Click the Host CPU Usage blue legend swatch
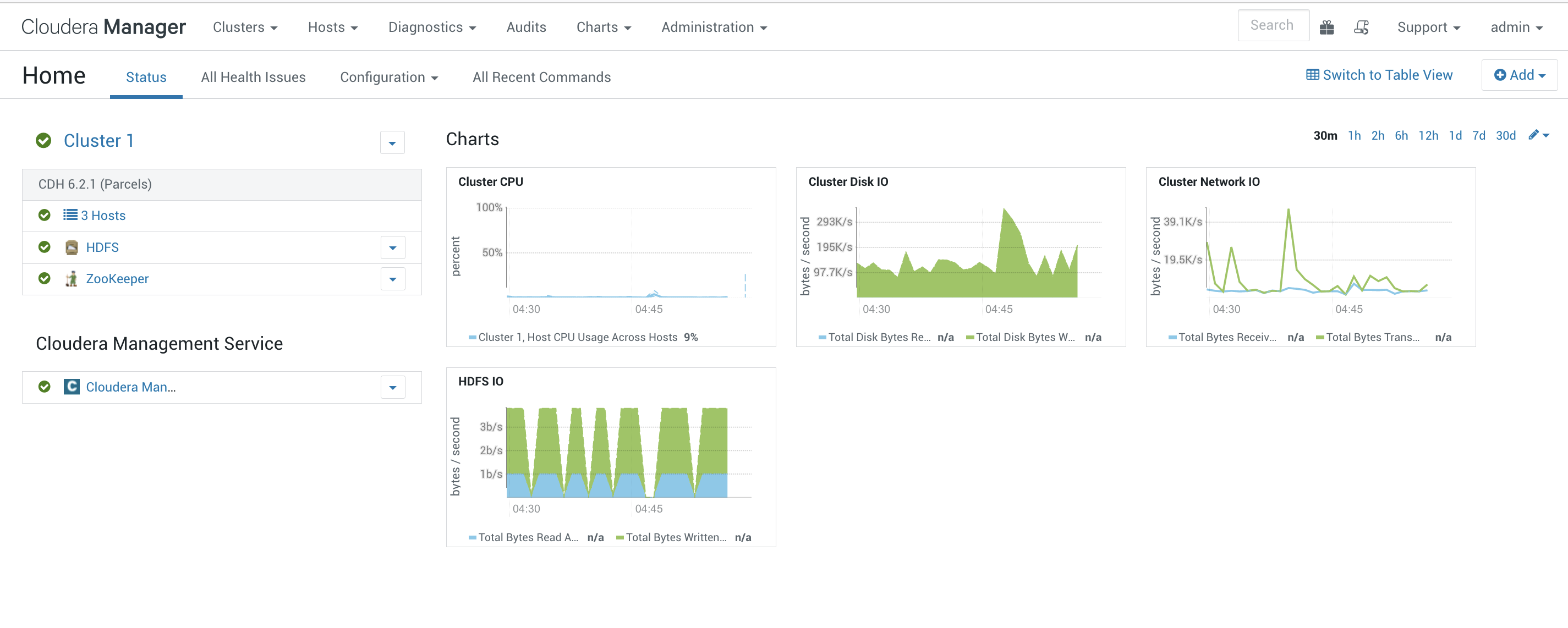The width and height of the screenshot is (1568, 628). (x=473, y=338)
